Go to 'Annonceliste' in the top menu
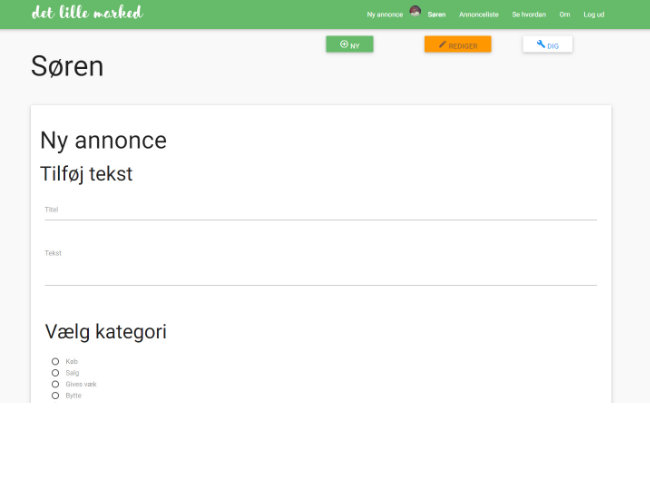 point(478,15)
